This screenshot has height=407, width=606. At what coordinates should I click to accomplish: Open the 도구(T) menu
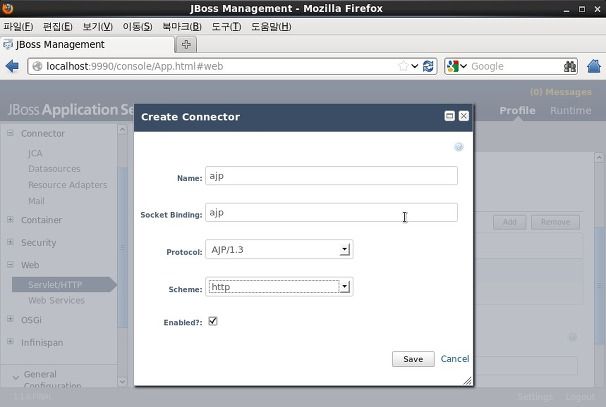[x=226, y=26]
